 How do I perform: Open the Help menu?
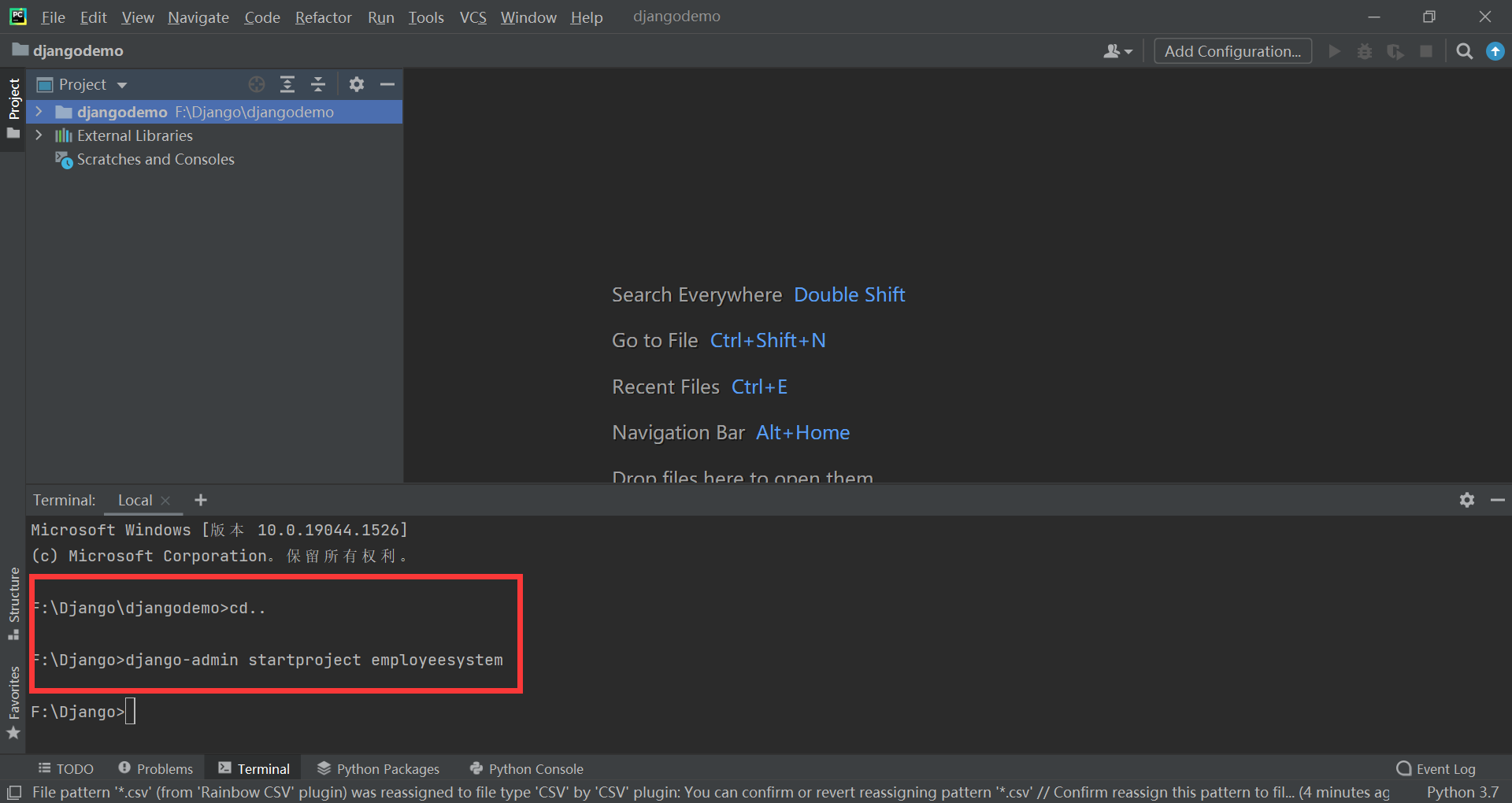pyautogui.click(x=587, y=17)
